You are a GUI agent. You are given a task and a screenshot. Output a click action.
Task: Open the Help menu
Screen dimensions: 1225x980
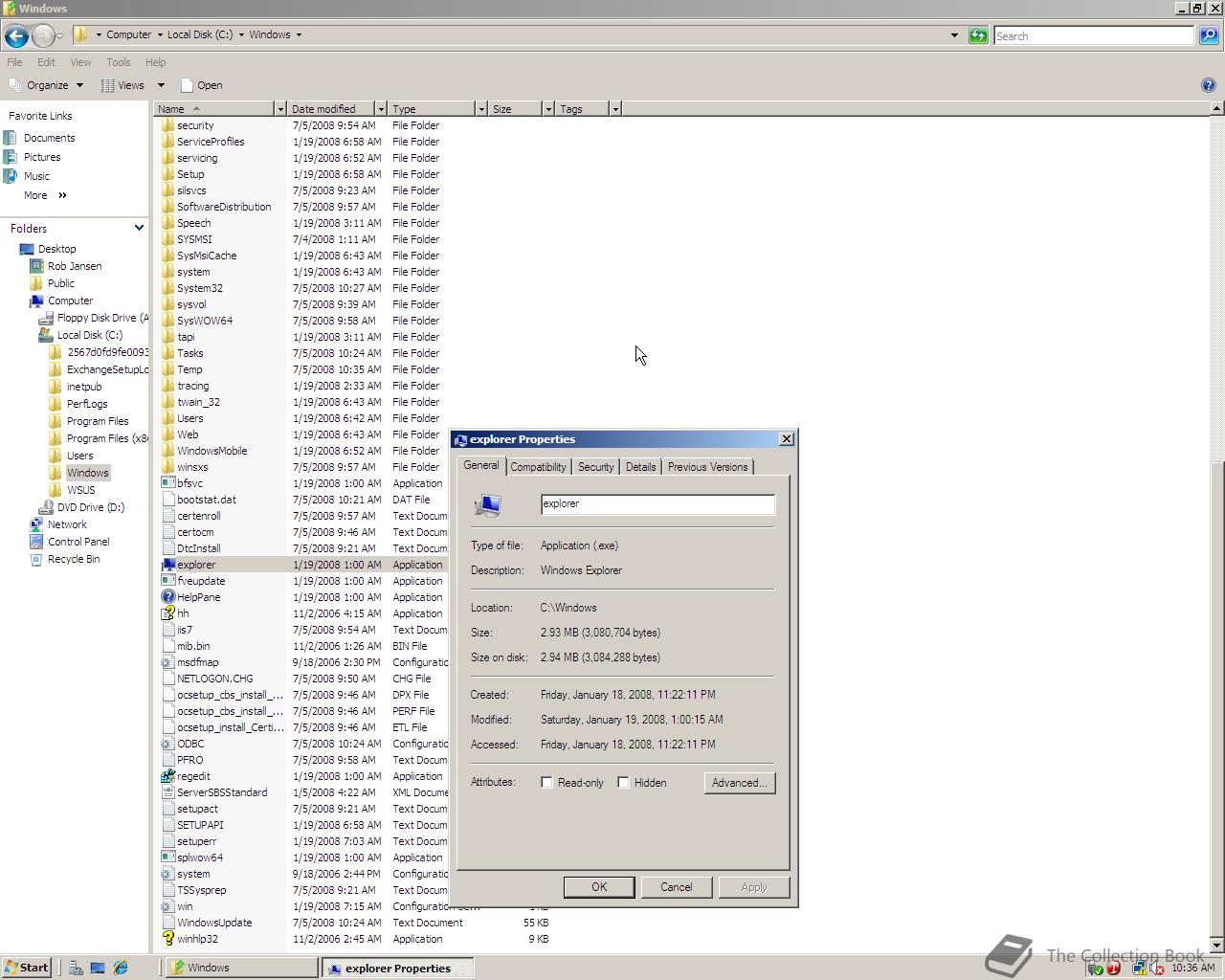tap(156, 62)
